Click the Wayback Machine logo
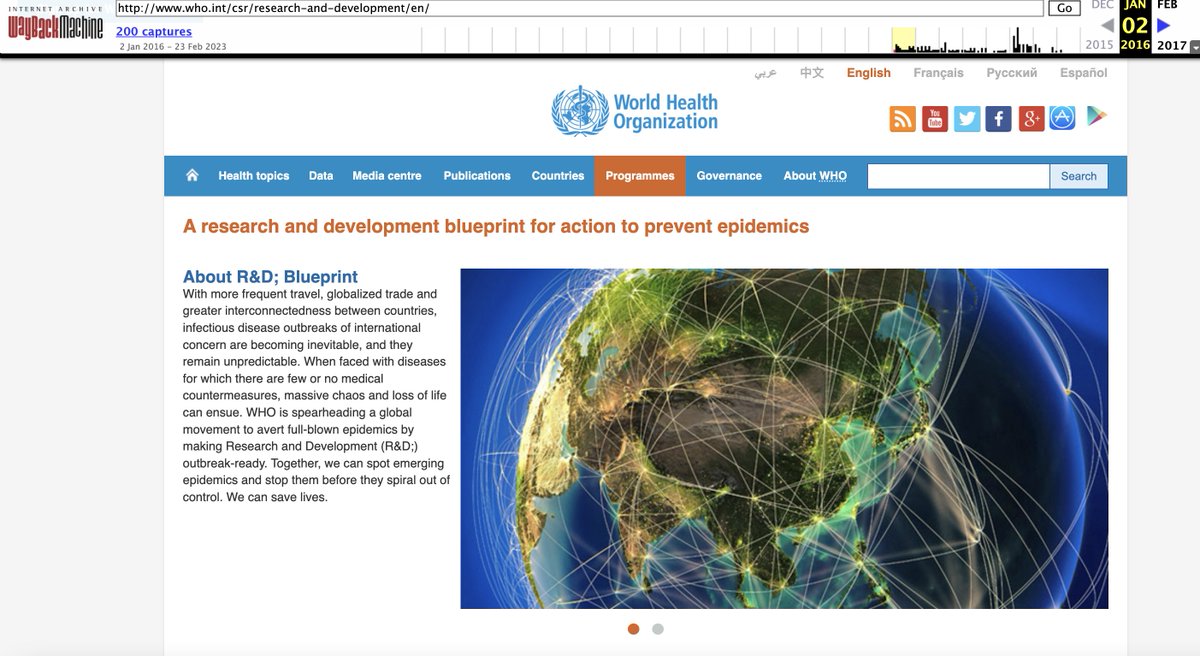 55,26
